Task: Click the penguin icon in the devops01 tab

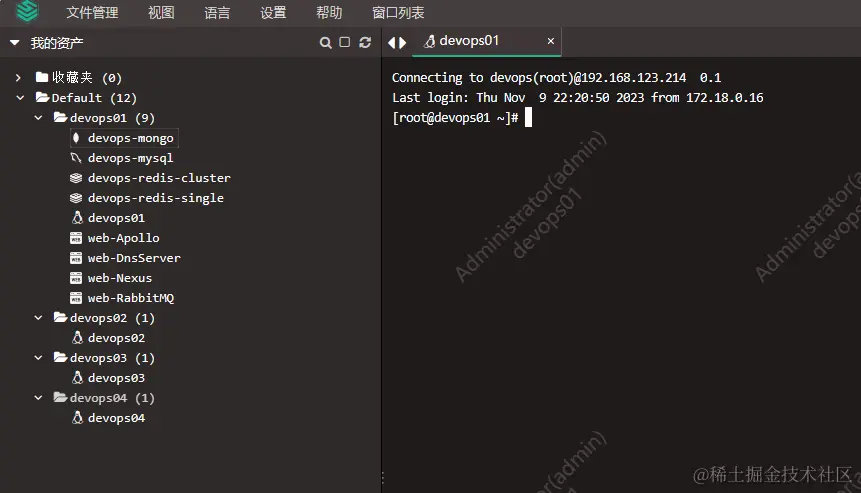Action: pyautogui.click(x=430, y=41)
